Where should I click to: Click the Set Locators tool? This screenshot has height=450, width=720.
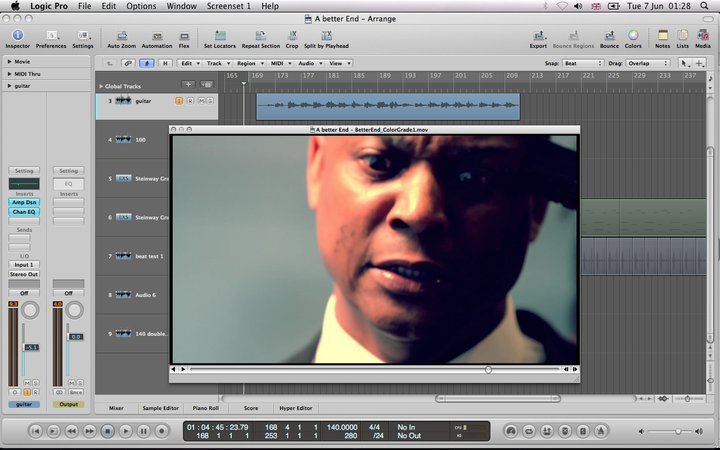tap(219, 39)
